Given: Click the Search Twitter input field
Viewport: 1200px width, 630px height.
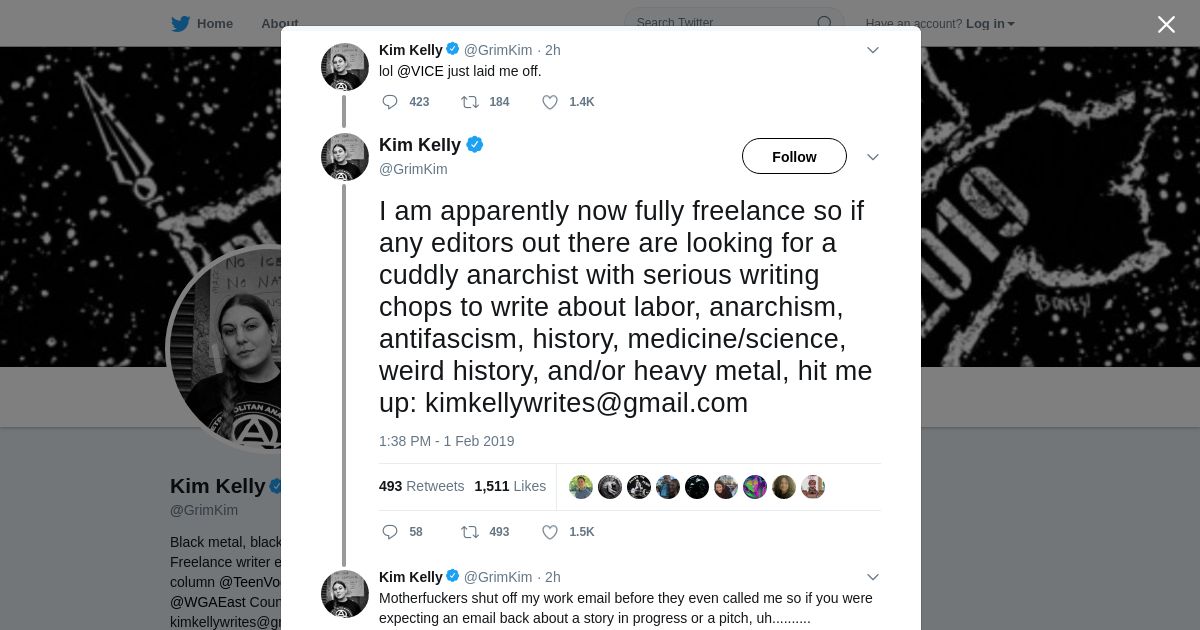Looking at the screenshot, I should click(x=720, y=23).
